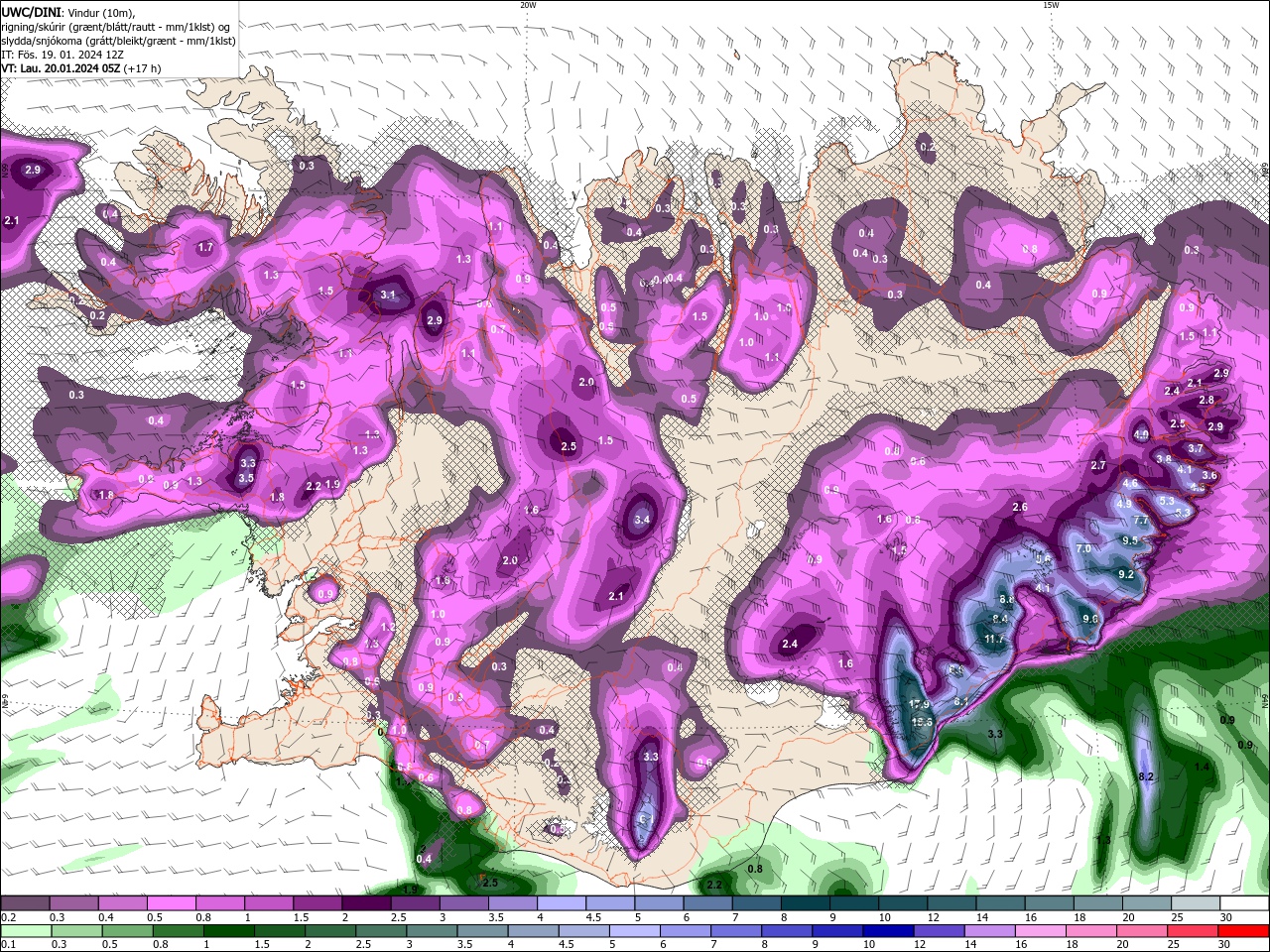Pick the 7 blue swatch in the lower rain legend row
This screenshot has width=1270, height=952.
pyautogui.click(x=735, y=931)
